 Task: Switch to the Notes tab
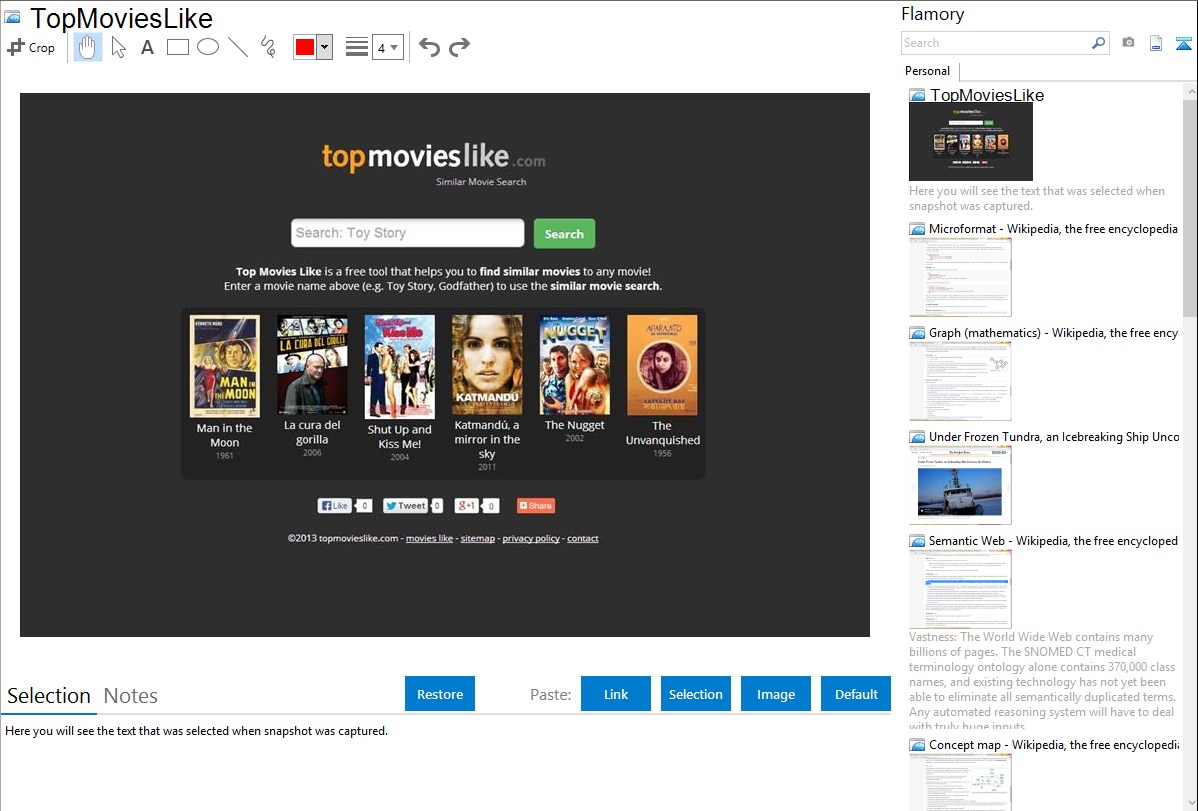click(x=131, y=696)
